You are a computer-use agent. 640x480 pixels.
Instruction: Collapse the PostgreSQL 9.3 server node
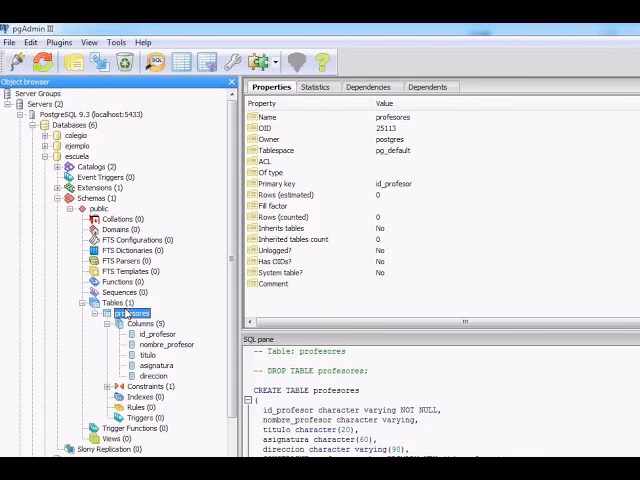coord(20,115)
